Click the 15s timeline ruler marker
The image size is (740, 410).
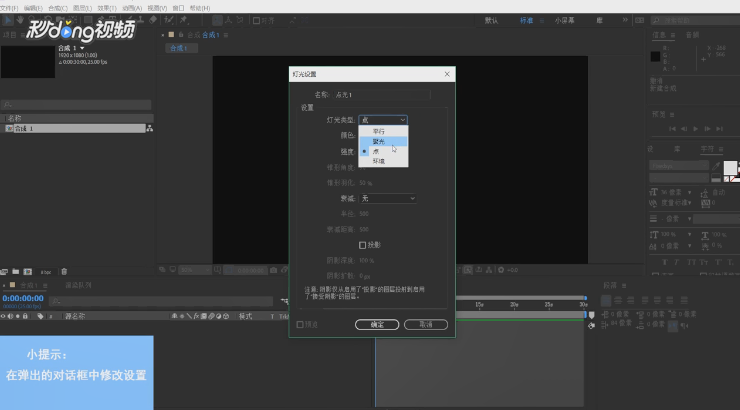(479, 305)
